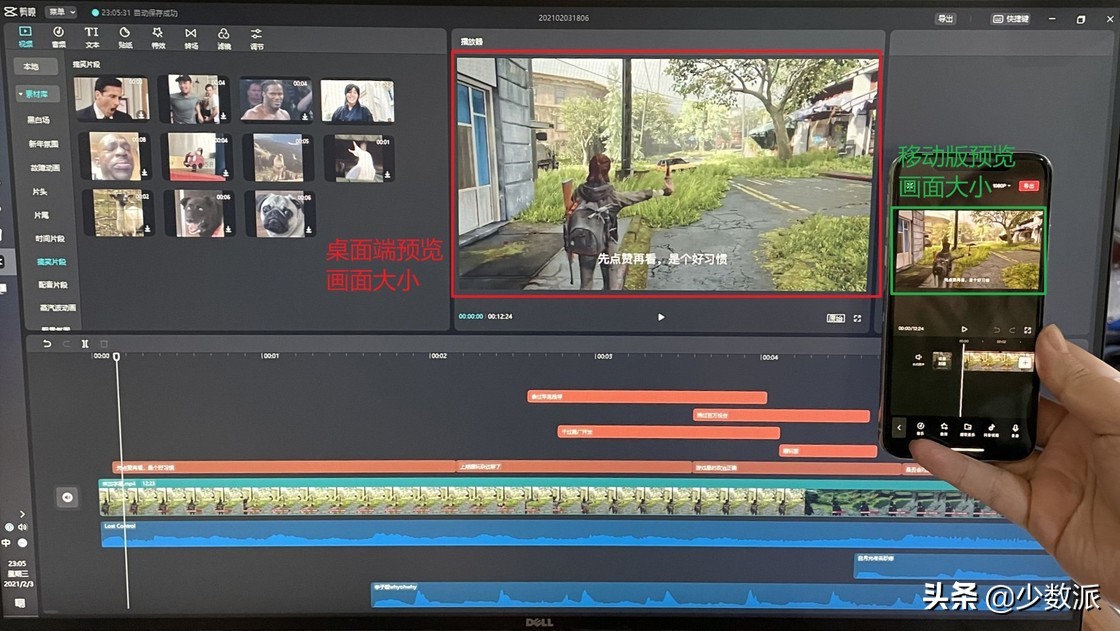Select the 文本 (Text) tool
The height and width of the screenshot is (631, 1120).
point(90,37)
